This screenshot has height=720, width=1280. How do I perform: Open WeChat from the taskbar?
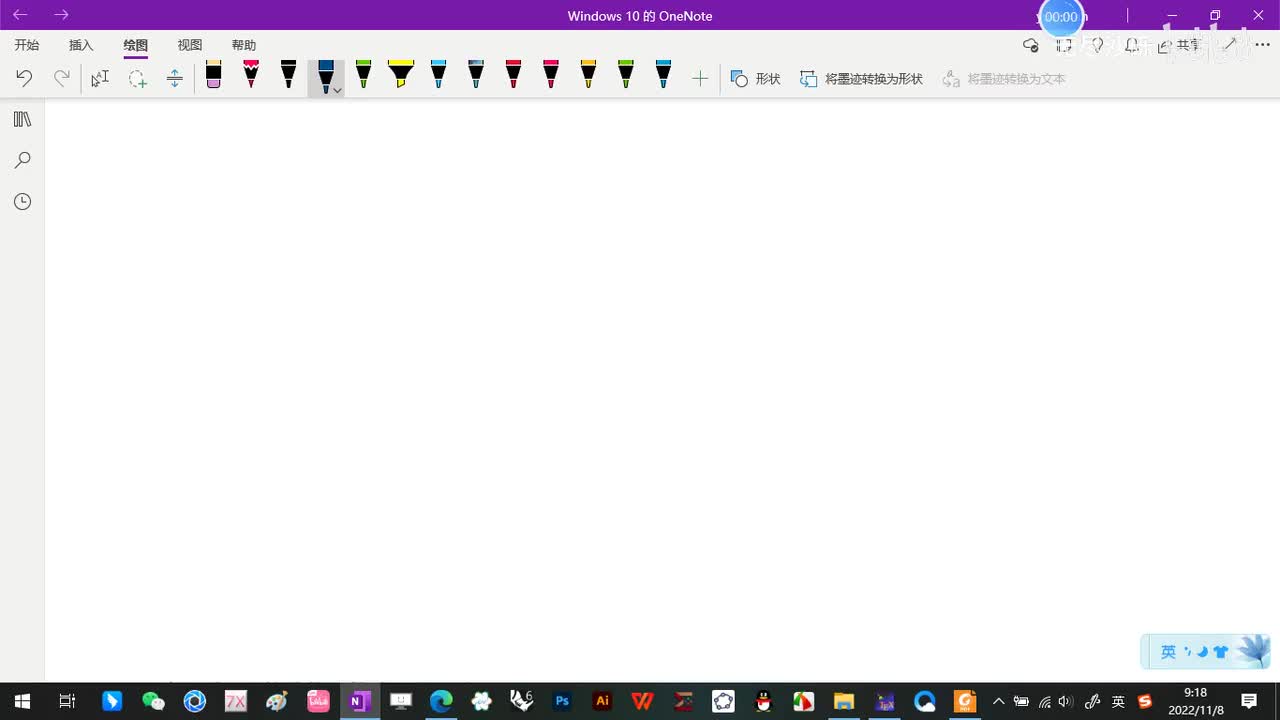click(153, 701)
